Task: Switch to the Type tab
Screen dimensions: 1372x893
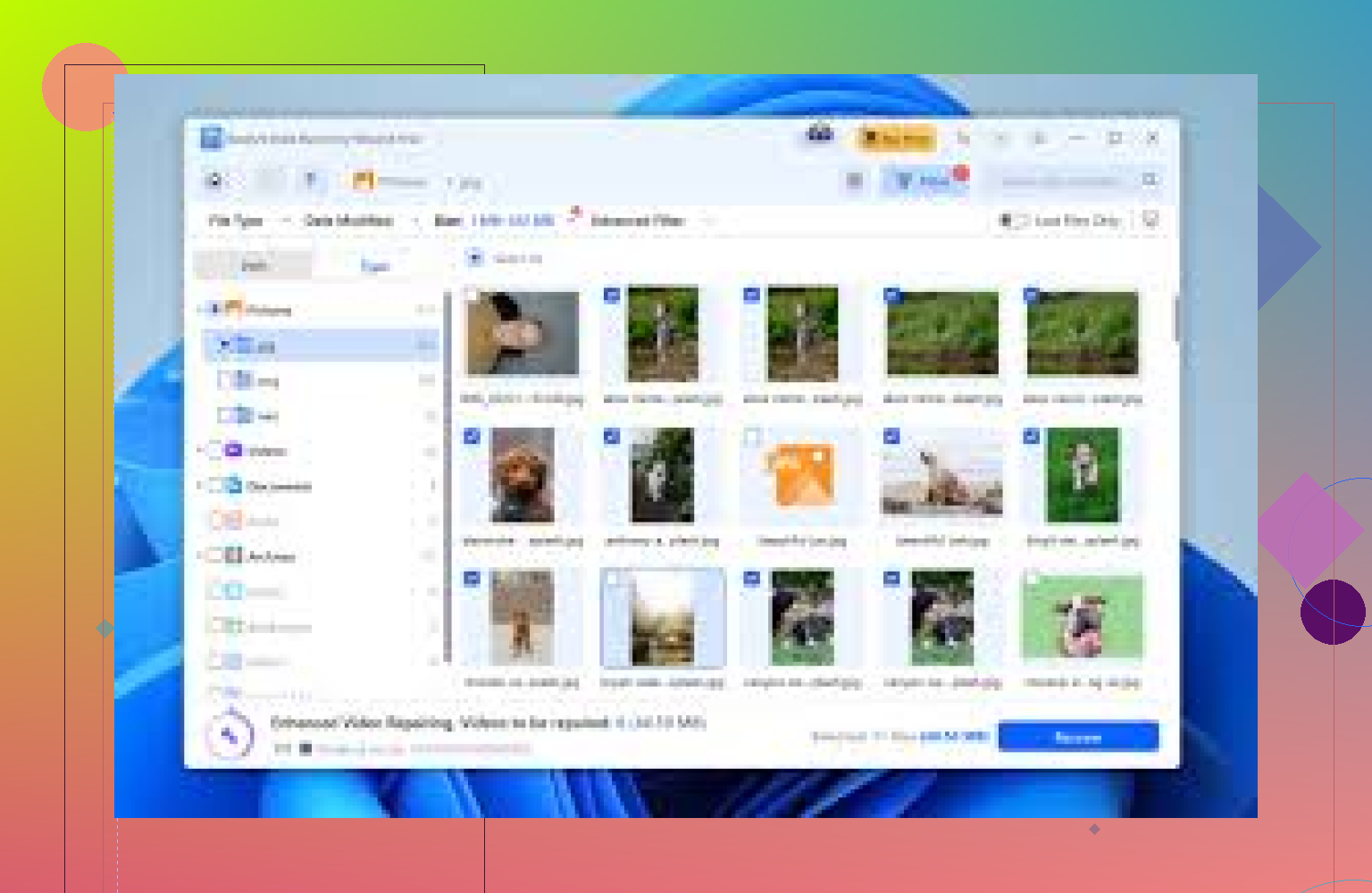Action: [376, 265]
